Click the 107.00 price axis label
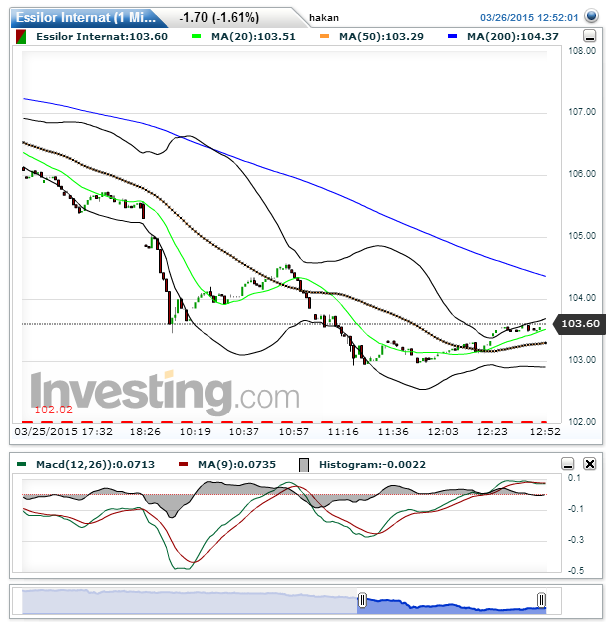Screen dimensions: 613x627 point(582,112)
